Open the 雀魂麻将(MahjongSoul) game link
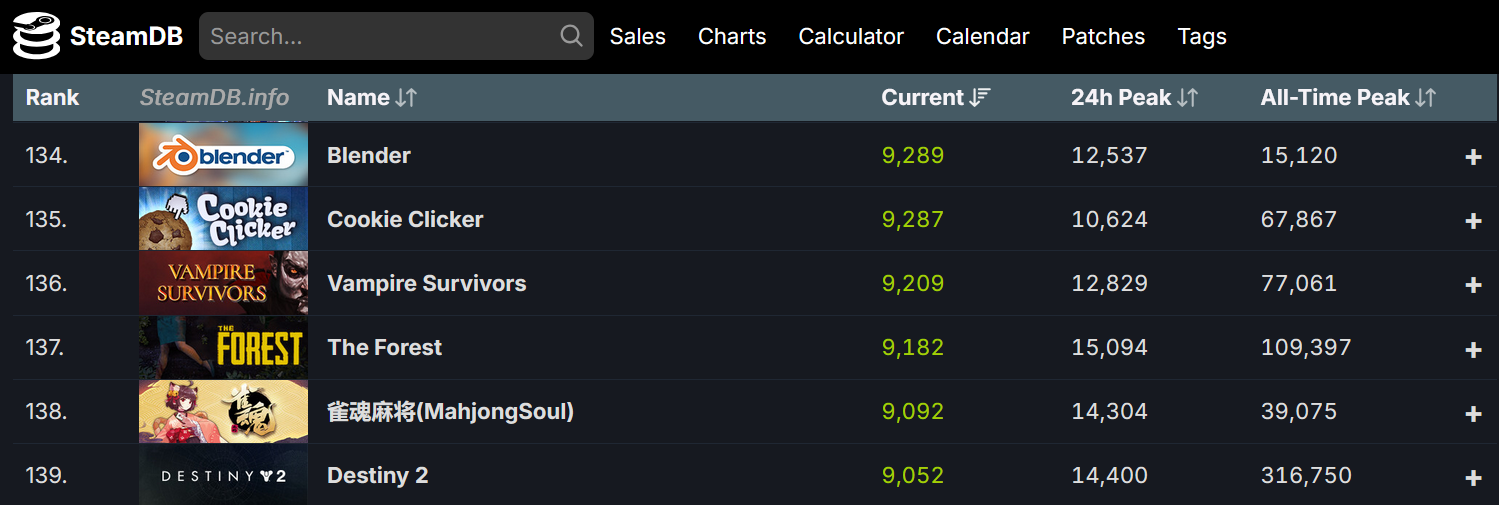 pos(451,411)
